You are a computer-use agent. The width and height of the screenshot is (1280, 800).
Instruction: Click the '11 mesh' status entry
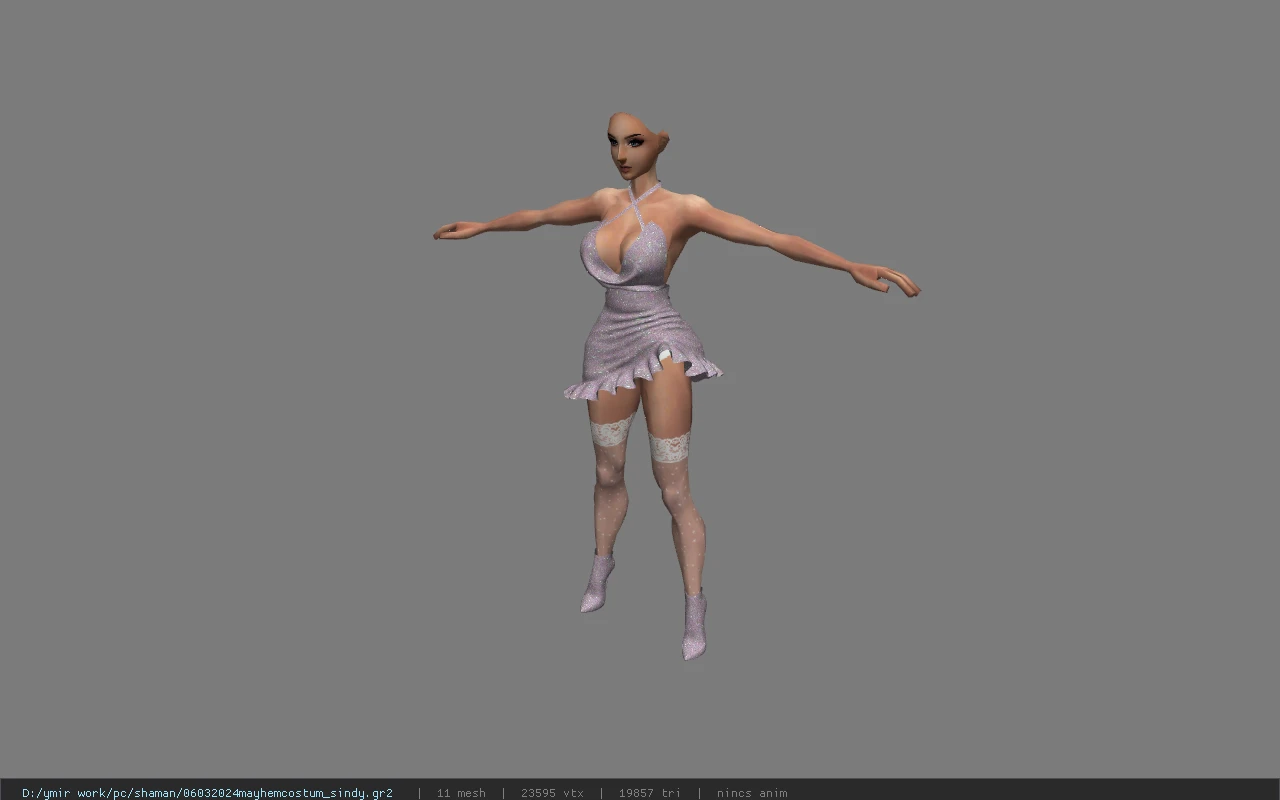pos(461,793)
